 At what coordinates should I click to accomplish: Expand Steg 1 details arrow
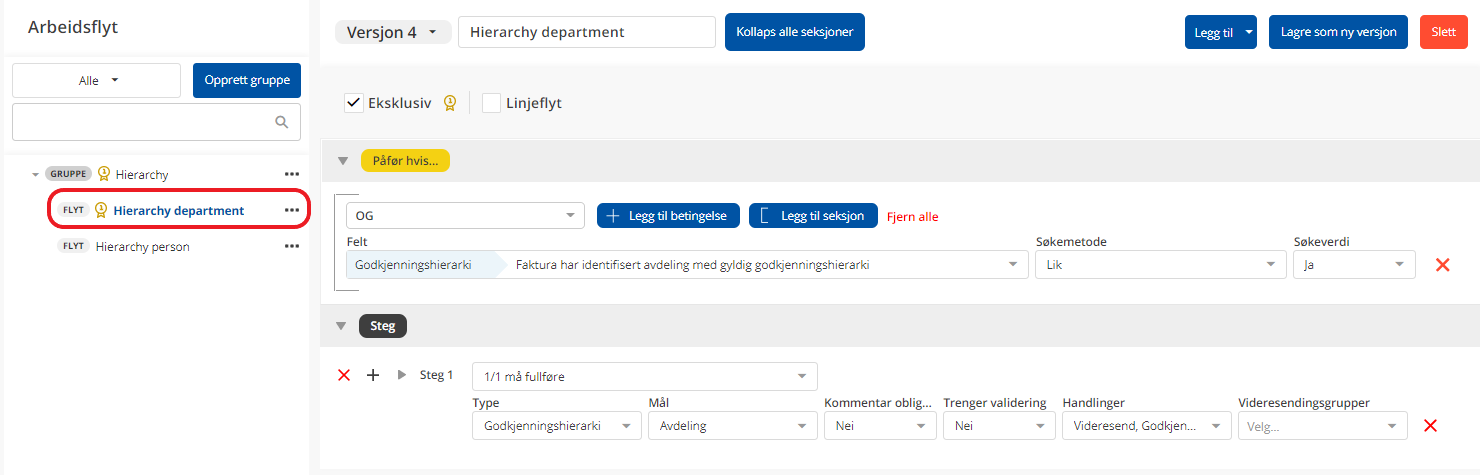point(402,375)
